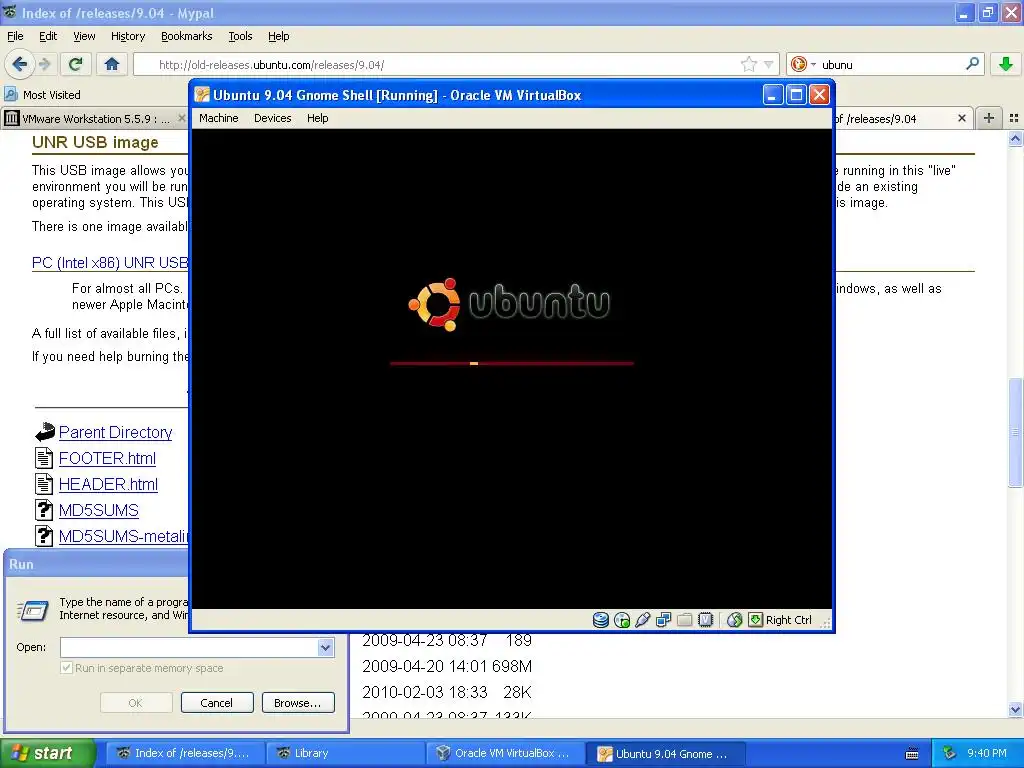Open Mypal Bookmarks menu
1024x768 pixels.
(x=187, y=36)
